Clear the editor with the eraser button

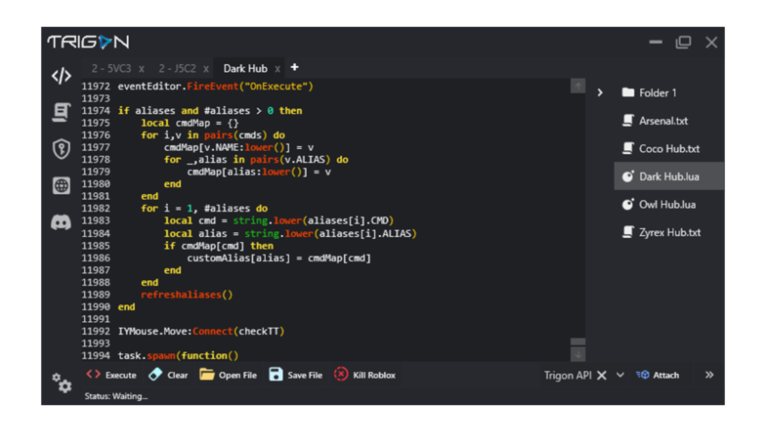click(167, 375)
